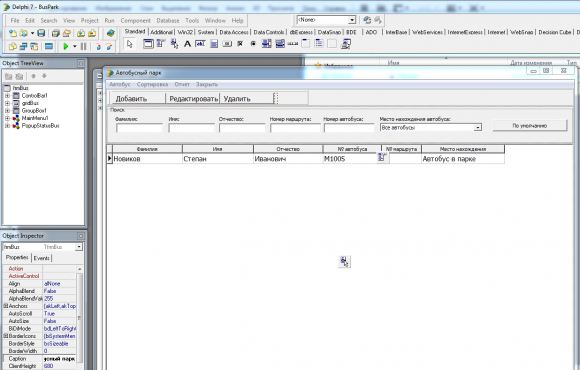Choose the Frames component icon

(148, 44)
